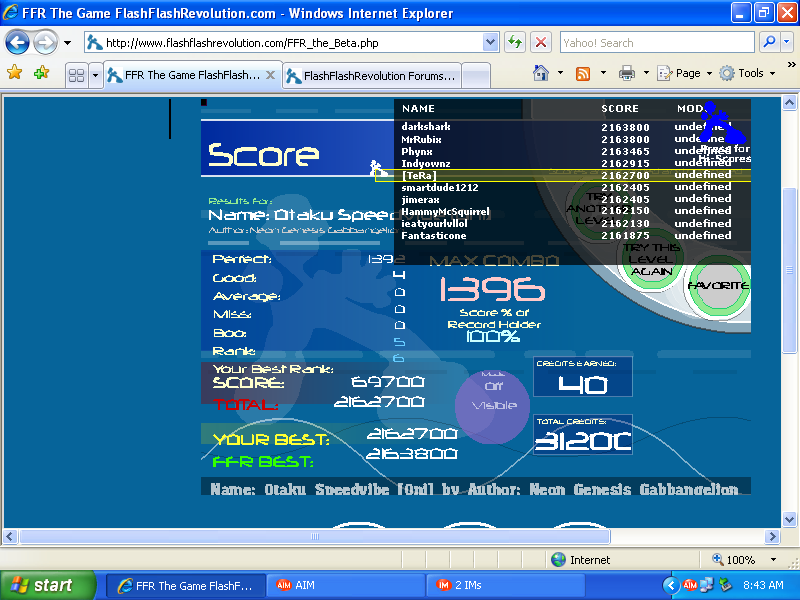The image size is (800, 600).
Task: Expand the address bar URL dropdown
Action: tap(490, 43)
